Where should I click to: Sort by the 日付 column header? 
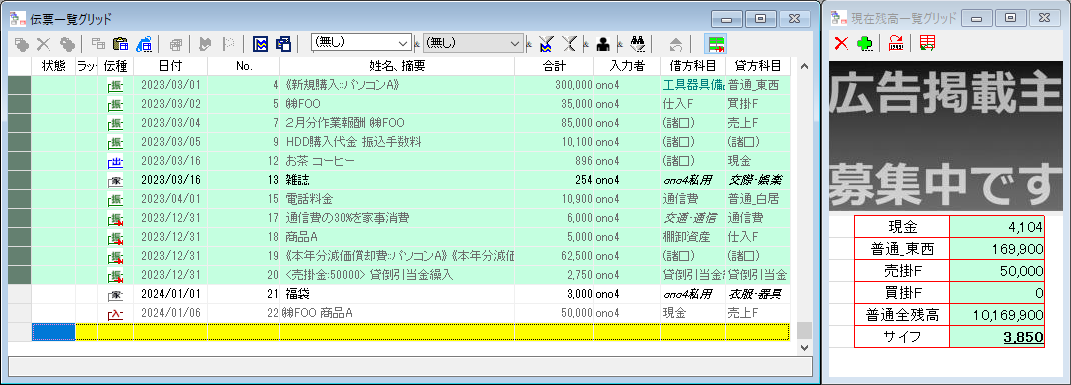pyautogui.click(x=171, y=66)
